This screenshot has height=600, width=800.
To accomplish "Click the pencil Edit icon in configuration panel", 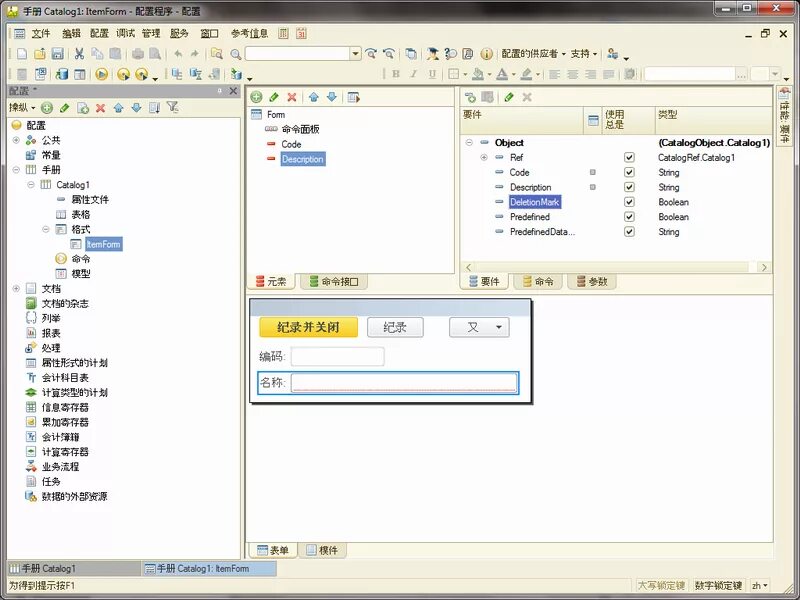I will point(64,108).
